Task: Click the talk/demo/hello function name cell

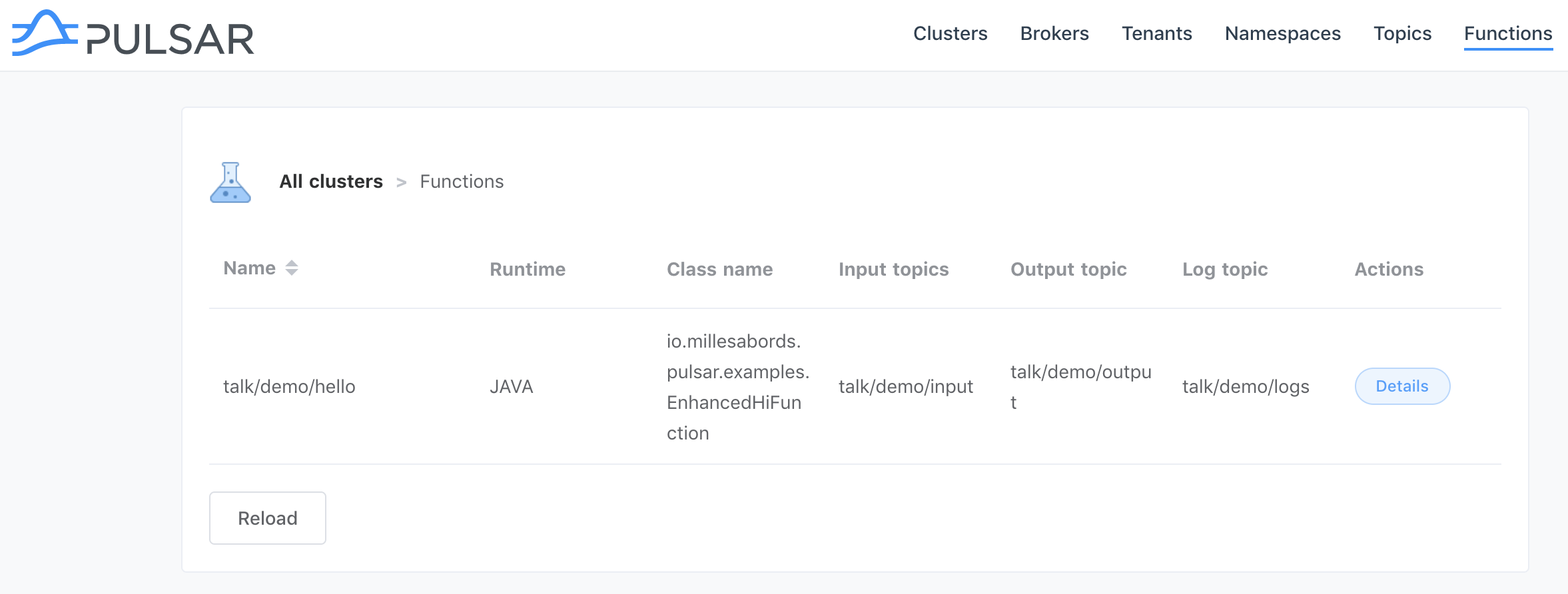Action: [289, 387]
